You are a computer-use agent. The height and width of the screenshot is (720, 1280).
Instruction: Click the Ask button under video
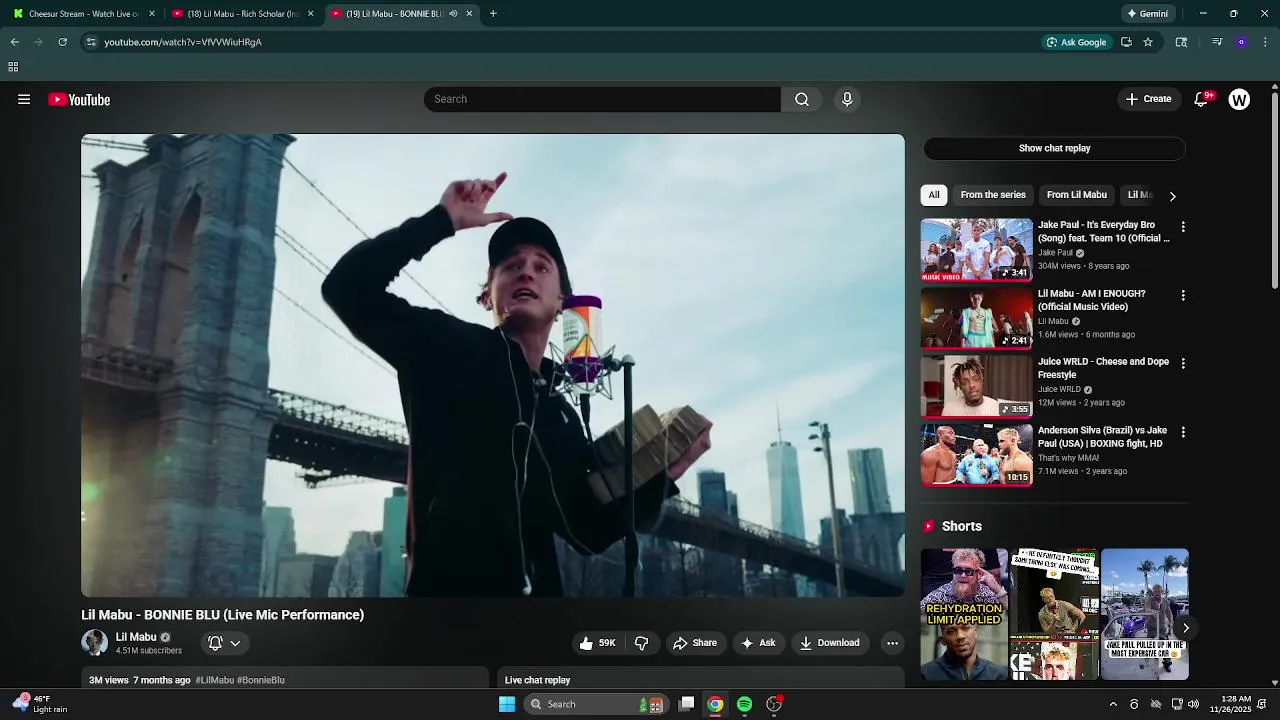pyautogui.click(x=758, y=643)
